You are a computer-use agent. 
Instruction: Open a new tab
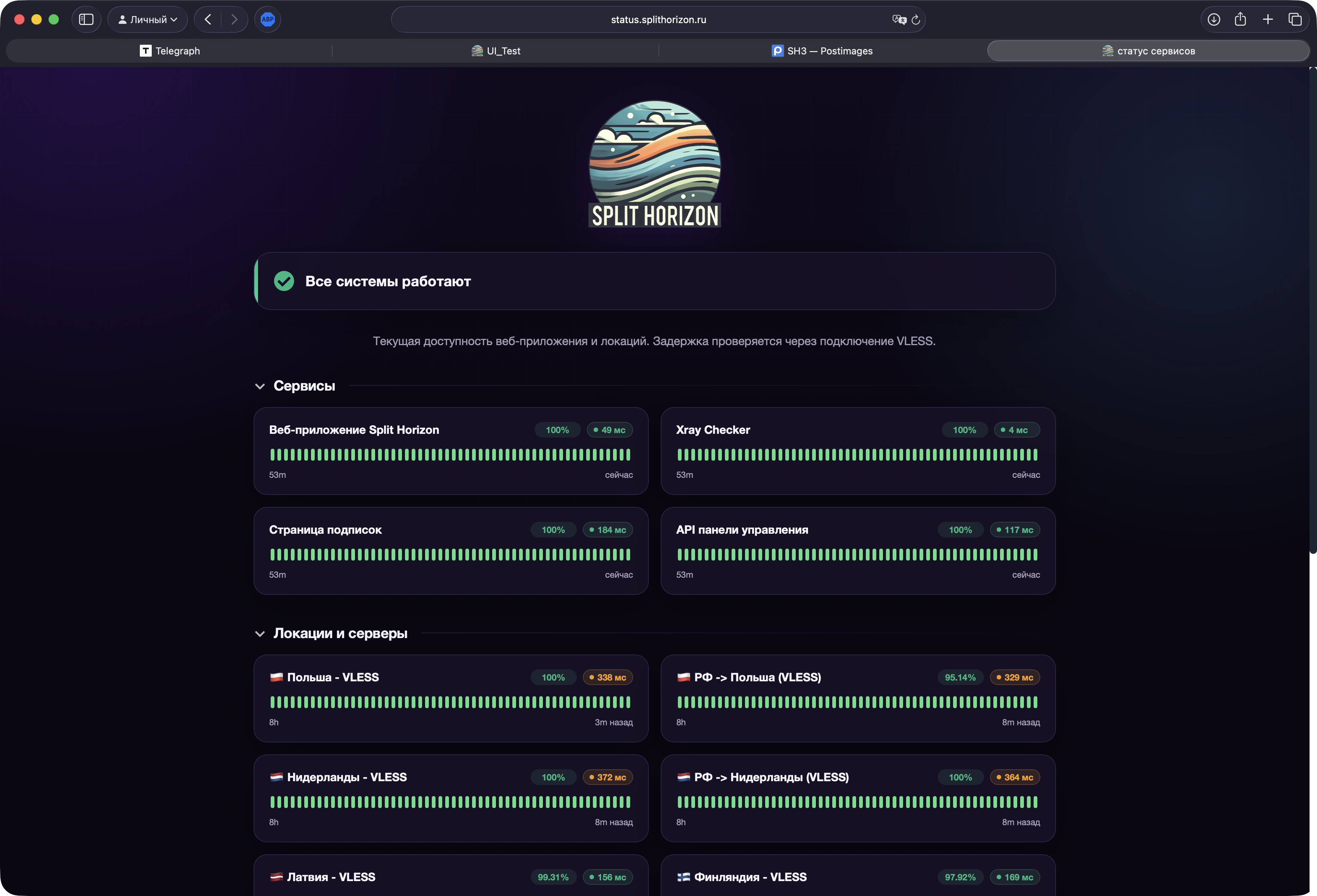pos(1268,19)
